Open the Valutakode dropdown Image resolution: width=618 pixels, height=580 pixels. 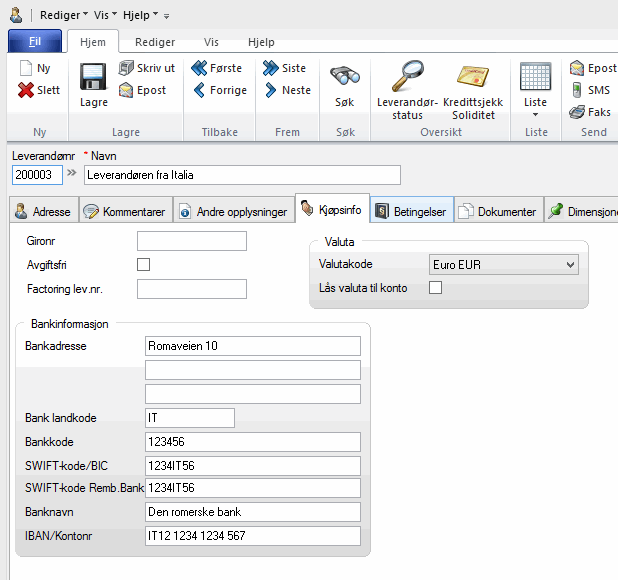click(x=570, y=265)
